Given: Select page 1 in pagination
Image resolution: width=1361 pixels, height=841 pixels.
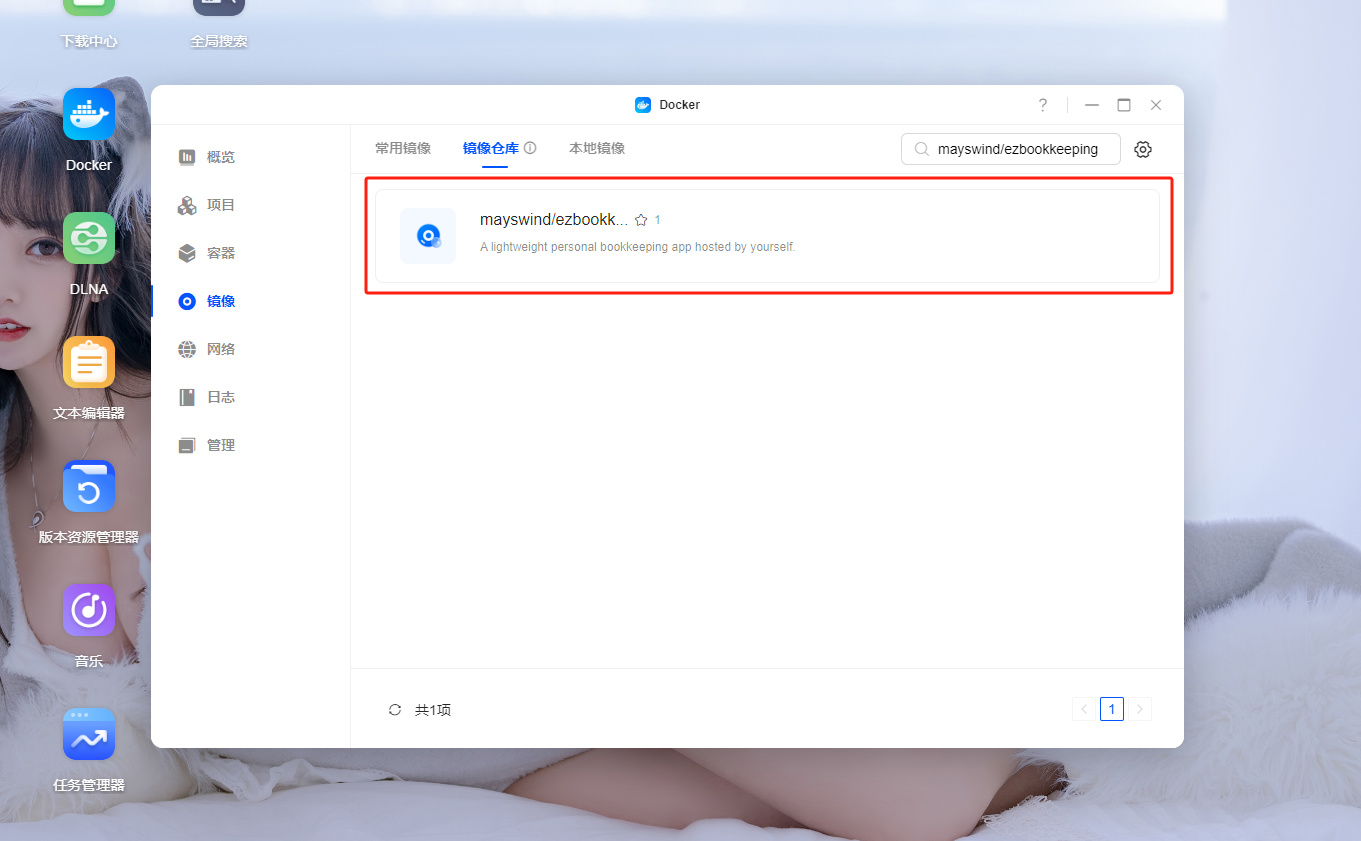Looking at the screenshot, I should point(1112,709).
